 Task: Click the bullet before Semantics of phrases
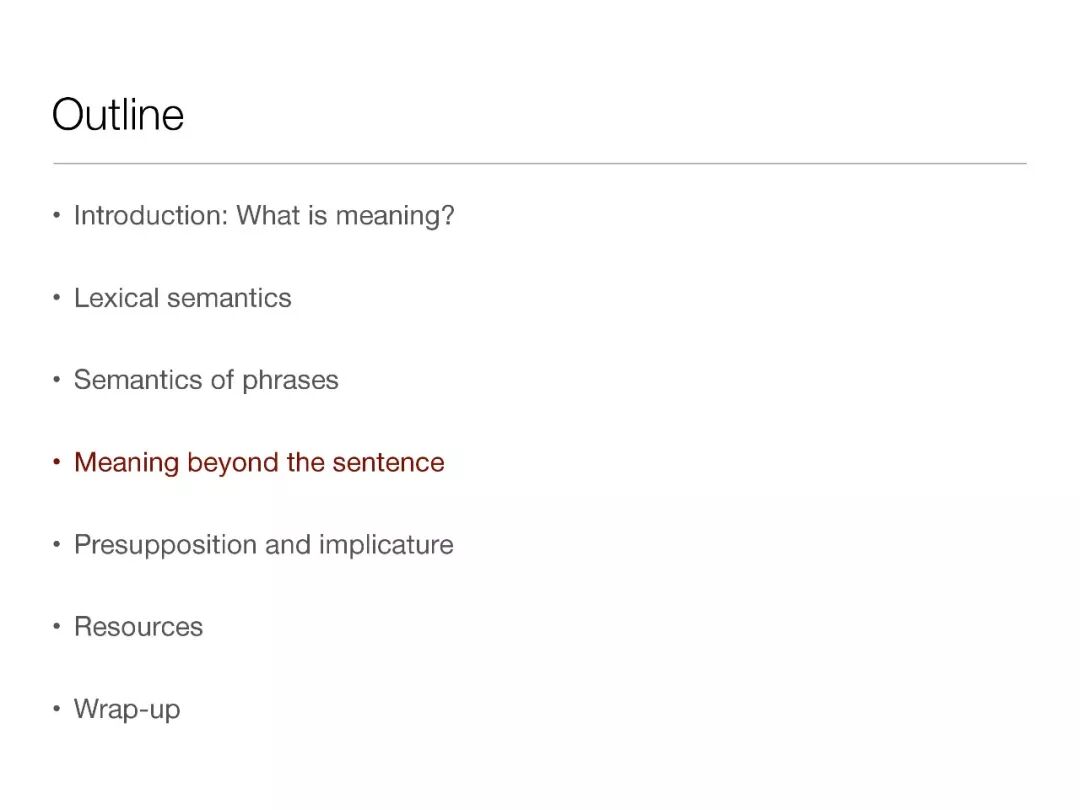[57, 381]
